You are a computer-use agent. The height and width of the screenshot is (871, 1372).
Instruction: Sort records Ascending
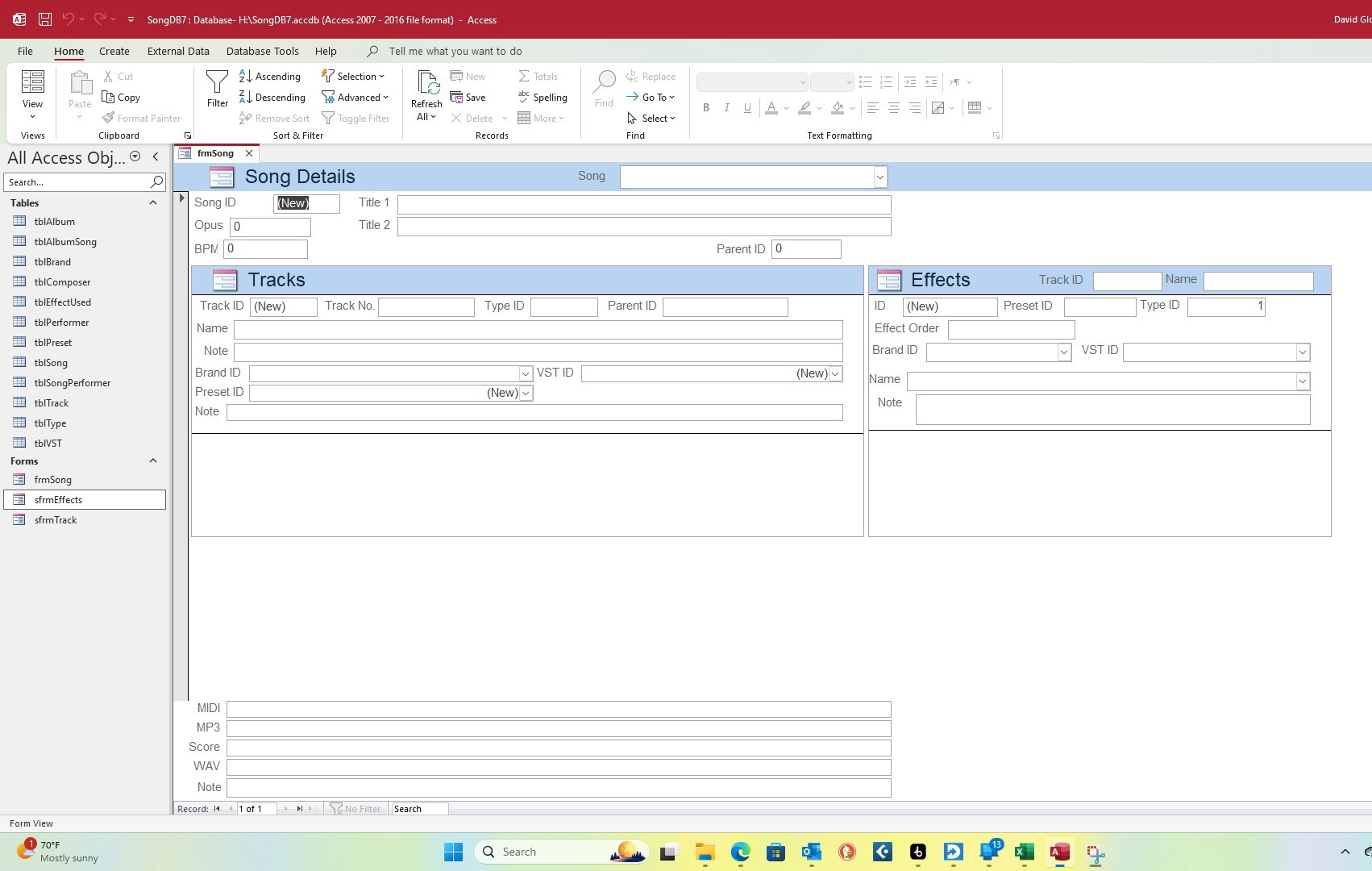pyautogui.click(x=270, y=76)
